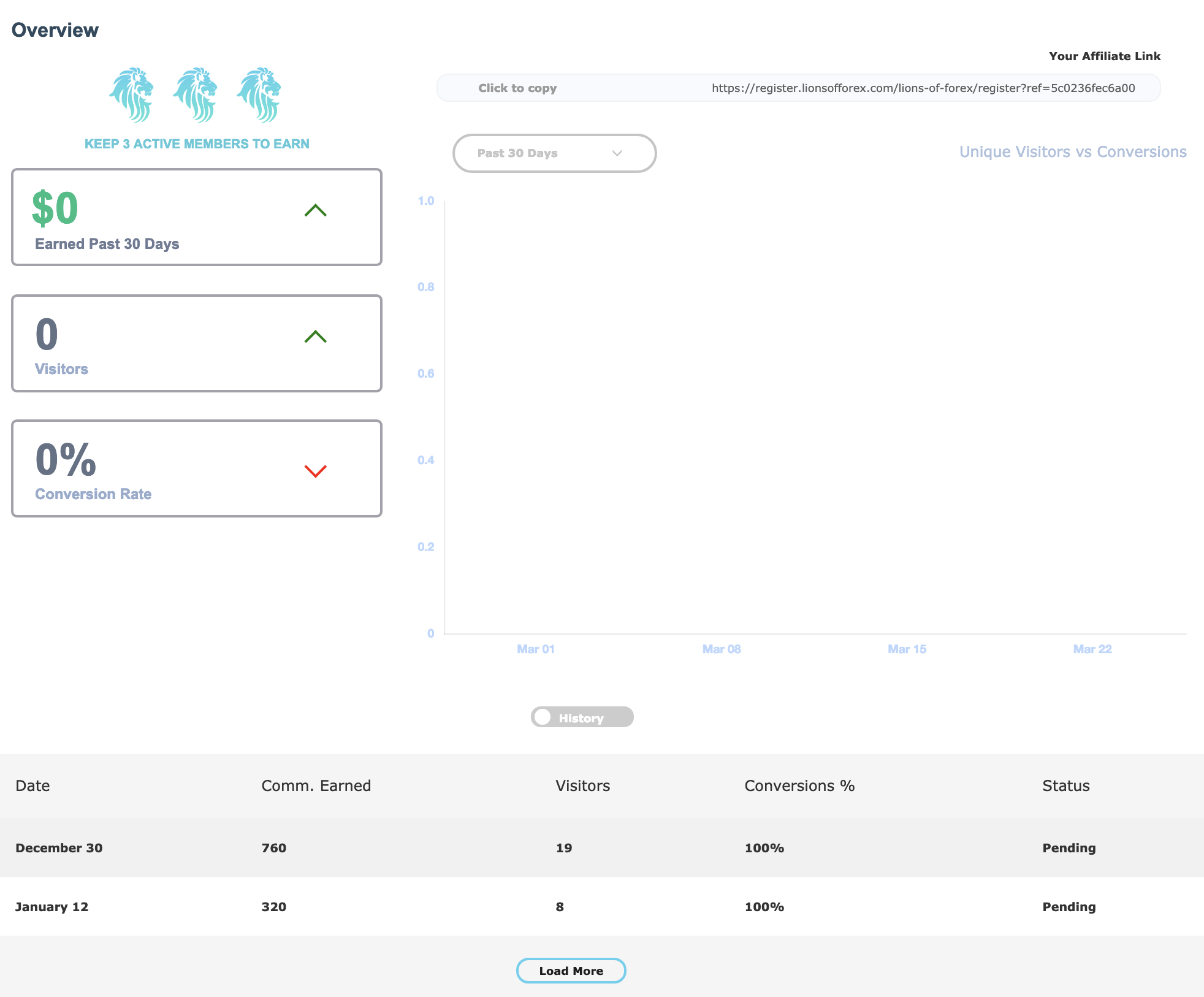Click the Mar 08 chart axis label
This screenshot has width=1204, height=997.
[722, 649]
